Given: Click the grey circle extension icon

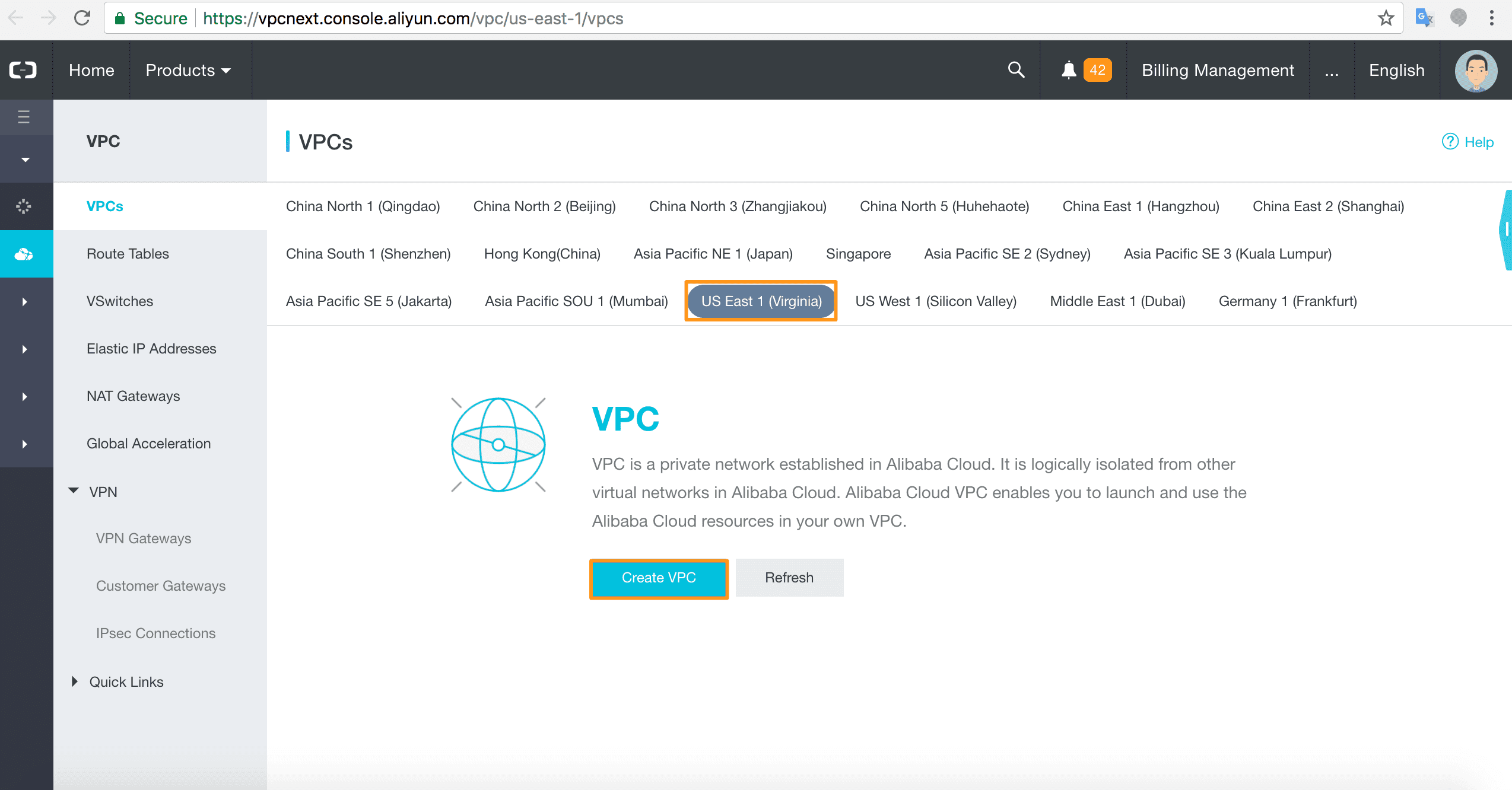Looking at the screenshot, I should click(1458, 18).
